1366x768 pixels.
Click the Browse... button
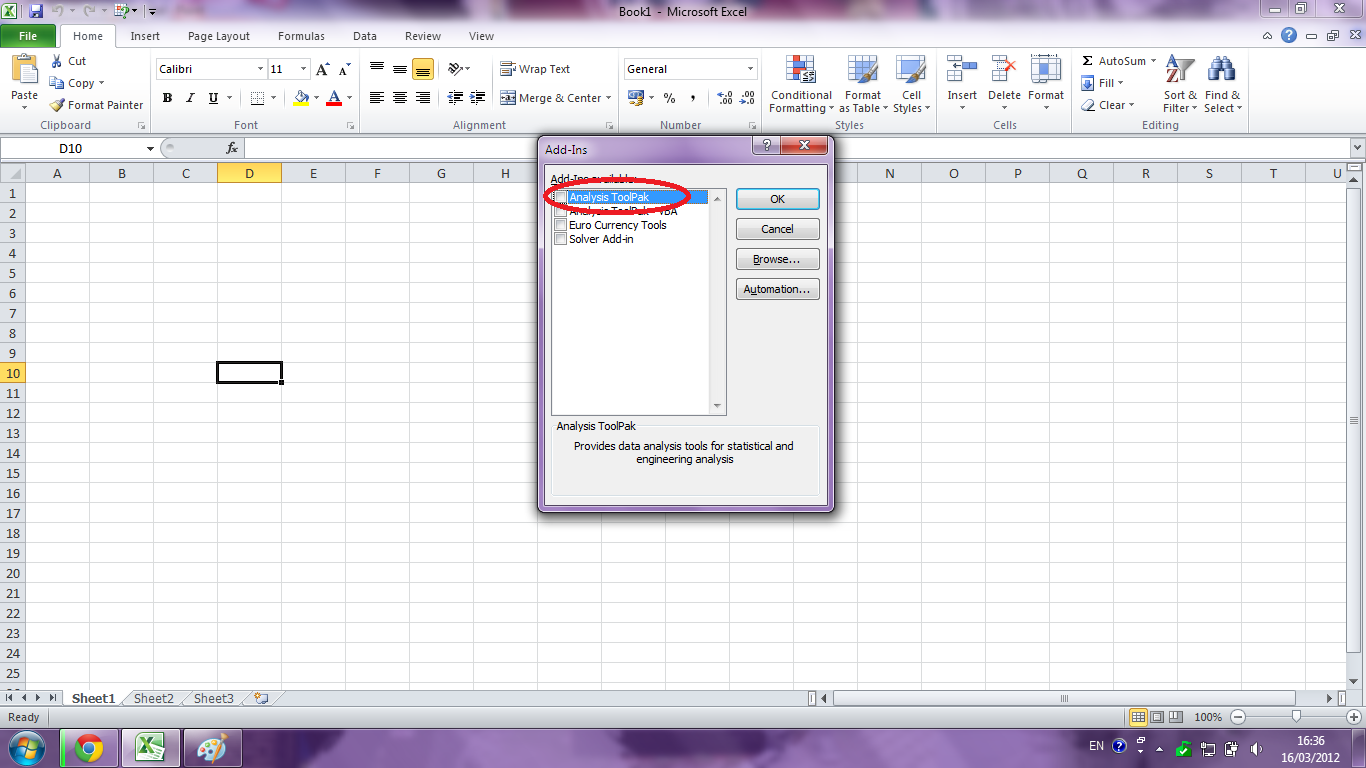778,259
